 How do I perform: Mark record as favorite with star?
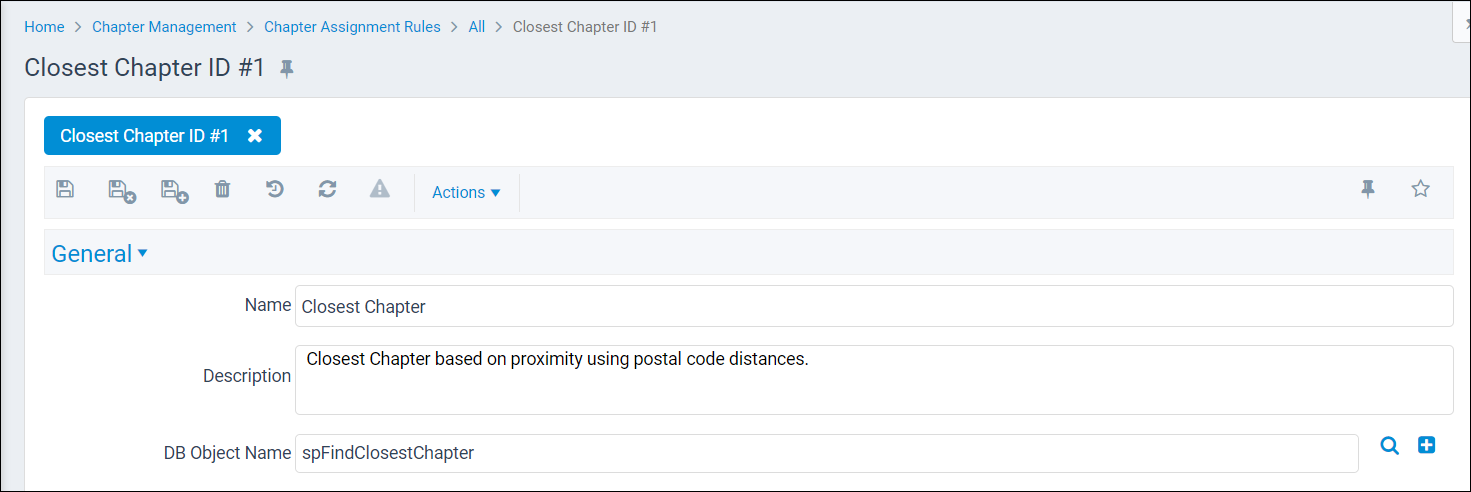(x=1420, y=188)
